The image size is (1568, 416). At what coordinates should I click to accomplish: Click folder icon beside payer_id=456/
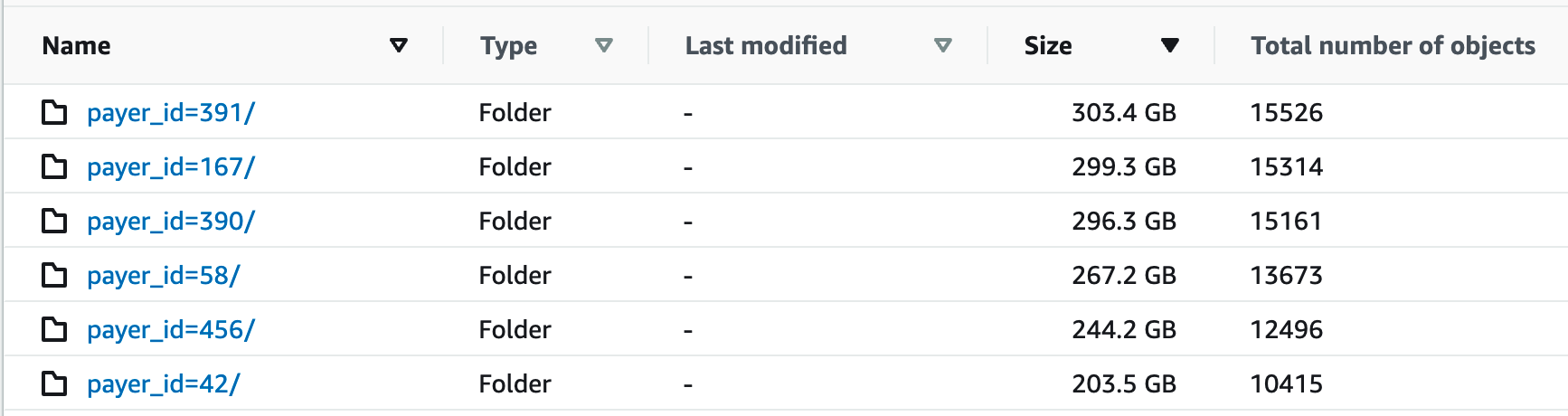click(x=54, y=330)
